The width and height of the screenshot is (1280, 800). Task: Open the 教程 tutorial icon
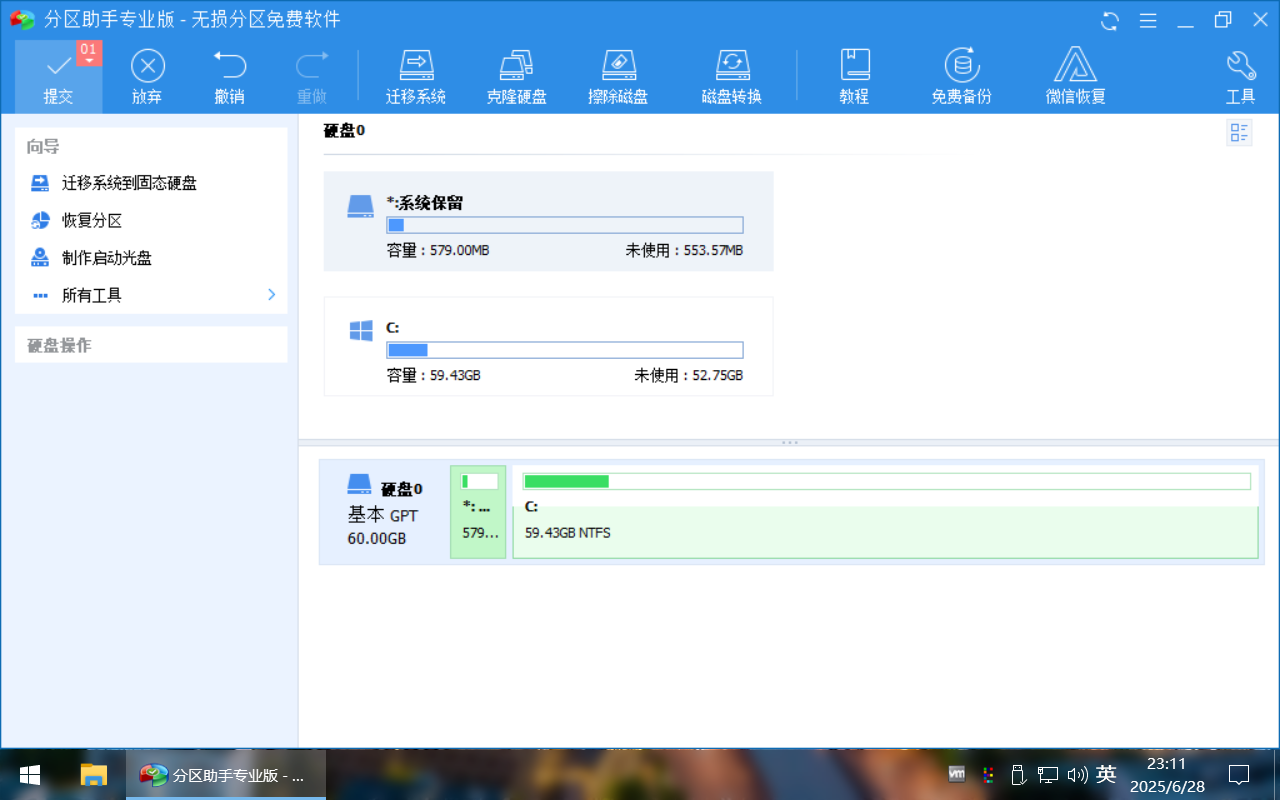click(854, 65)
